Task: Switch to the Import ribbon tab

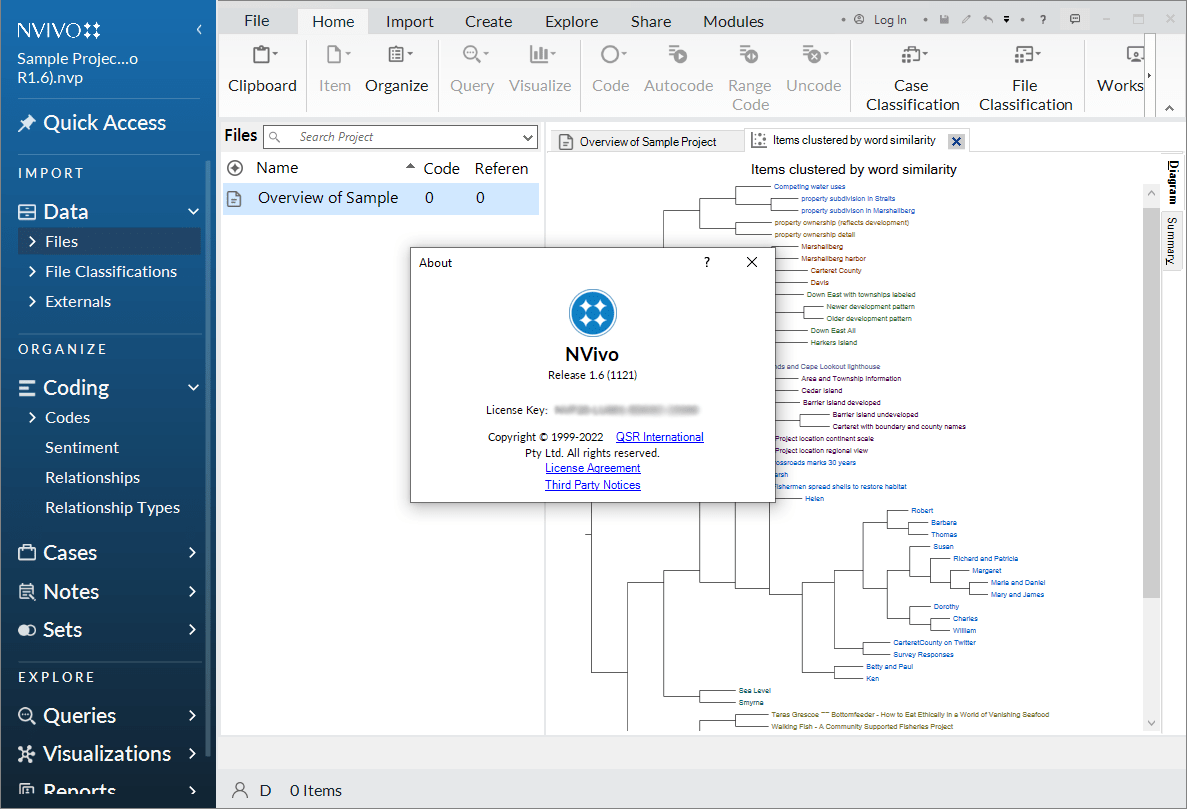Action: coord(409,20)
